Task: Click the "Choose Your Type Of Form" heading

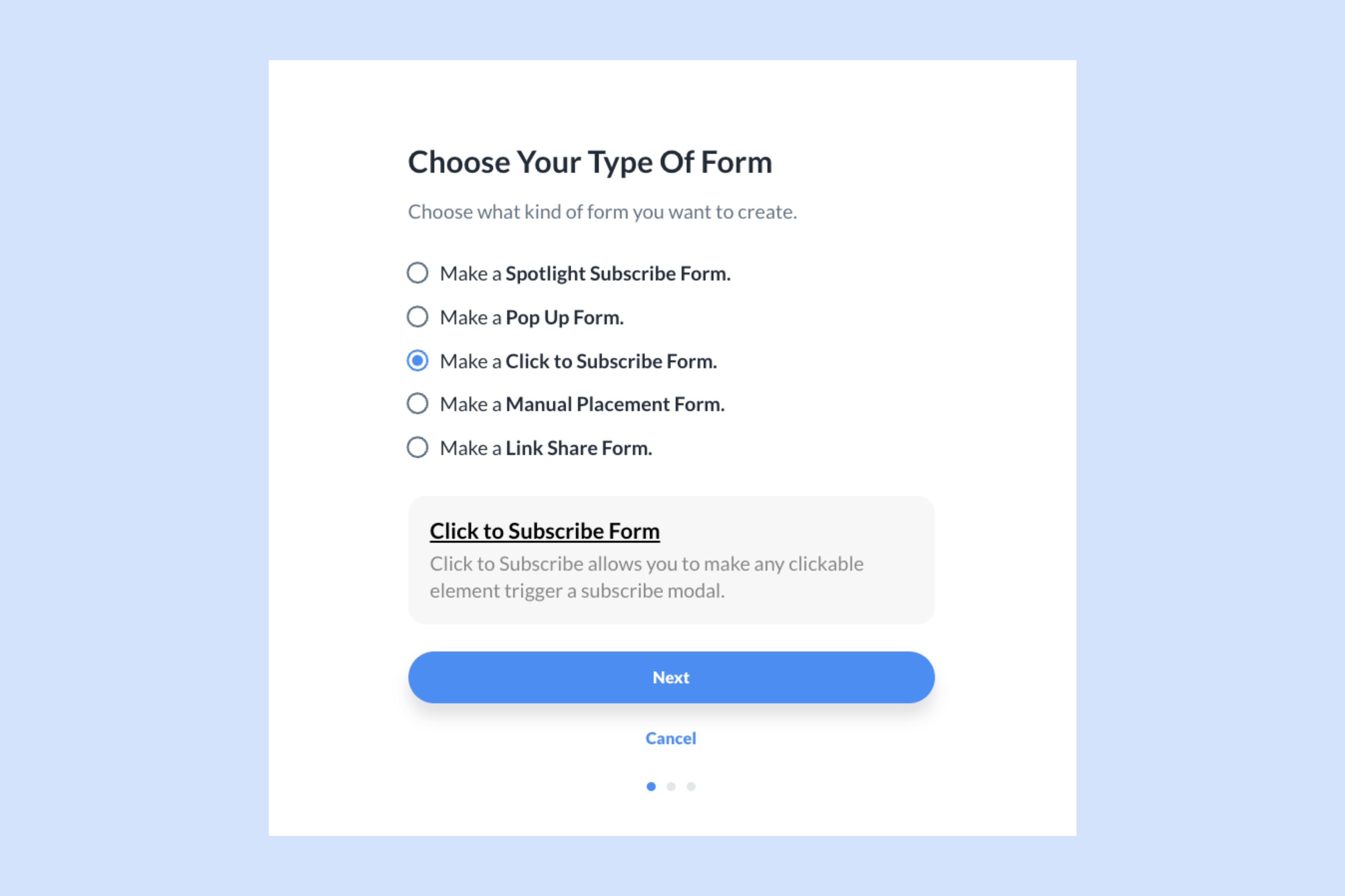Action: (590, 162)
